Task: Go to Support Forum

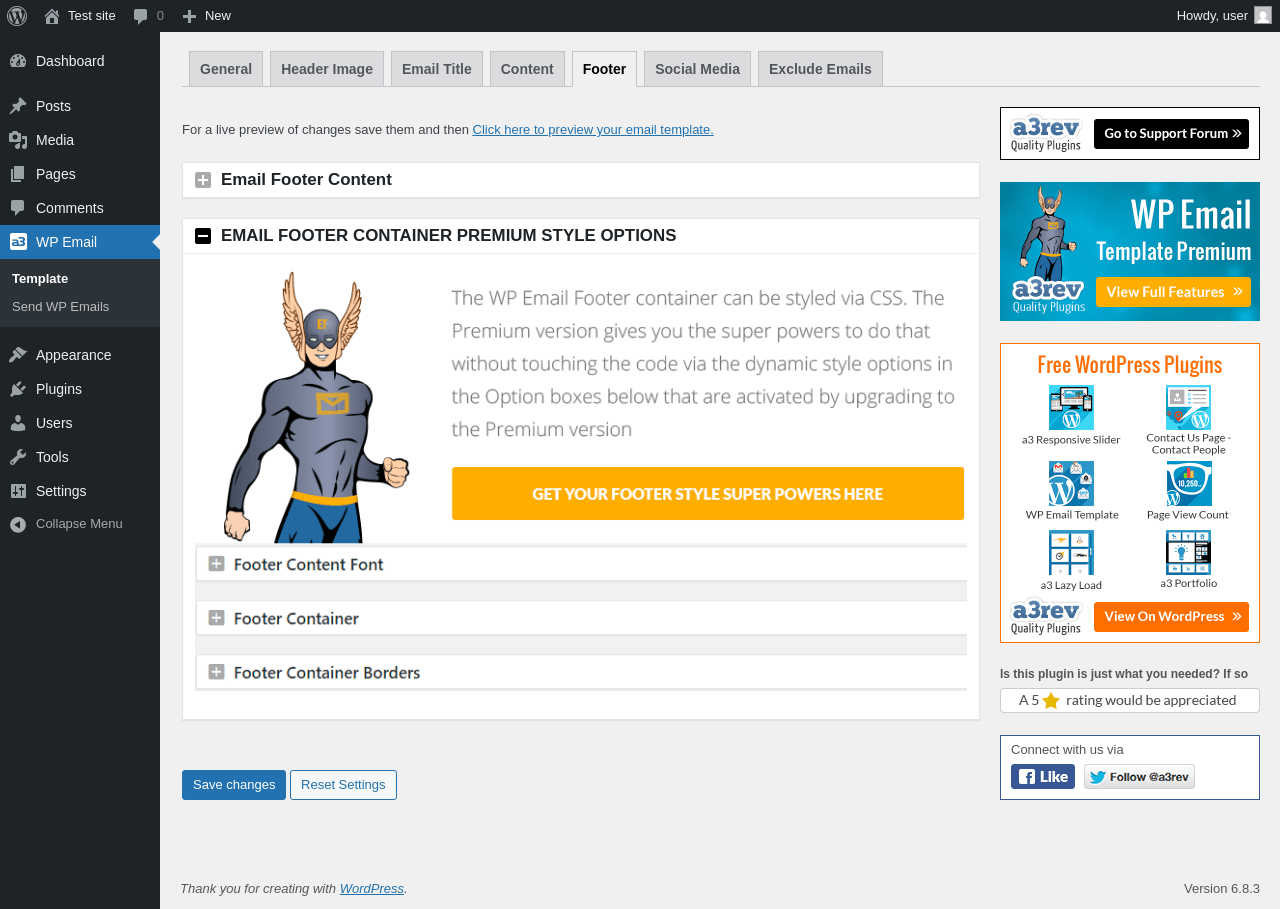Action: (x=1171, y=134)
